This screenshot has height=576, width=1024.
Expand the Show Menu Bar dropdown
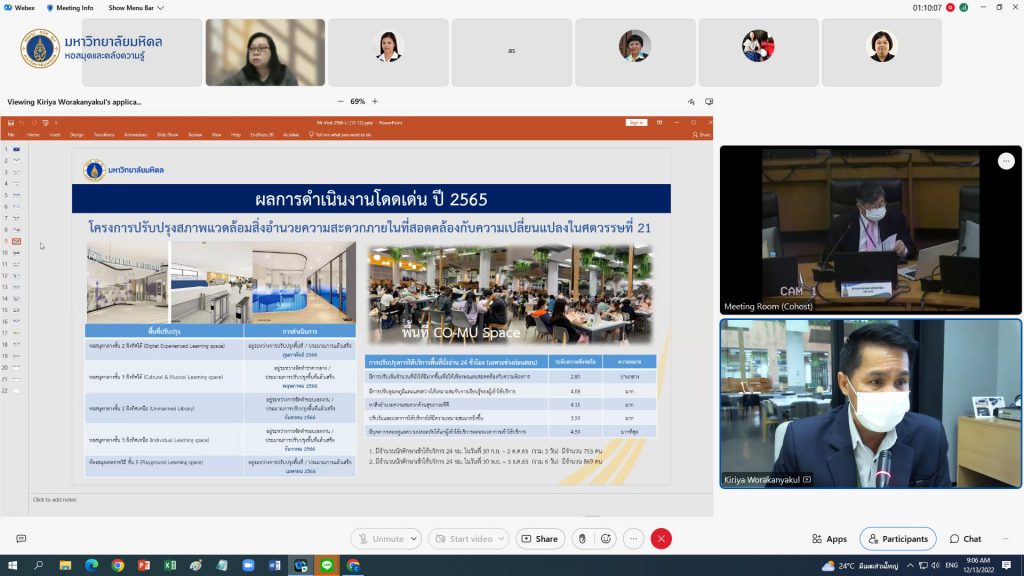[136, 7]
